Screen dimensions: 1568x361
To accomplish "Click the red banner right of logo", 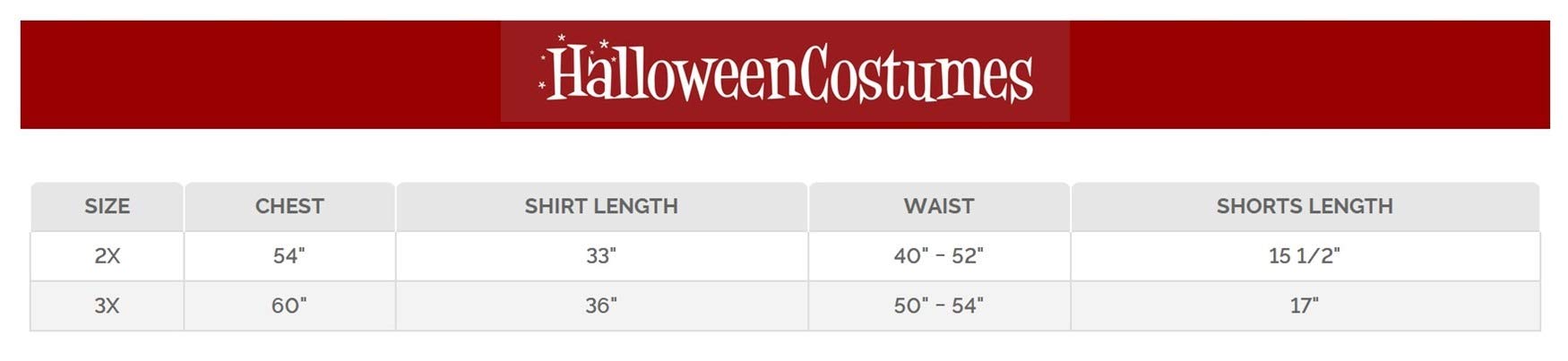I will tap(1308, 74).
